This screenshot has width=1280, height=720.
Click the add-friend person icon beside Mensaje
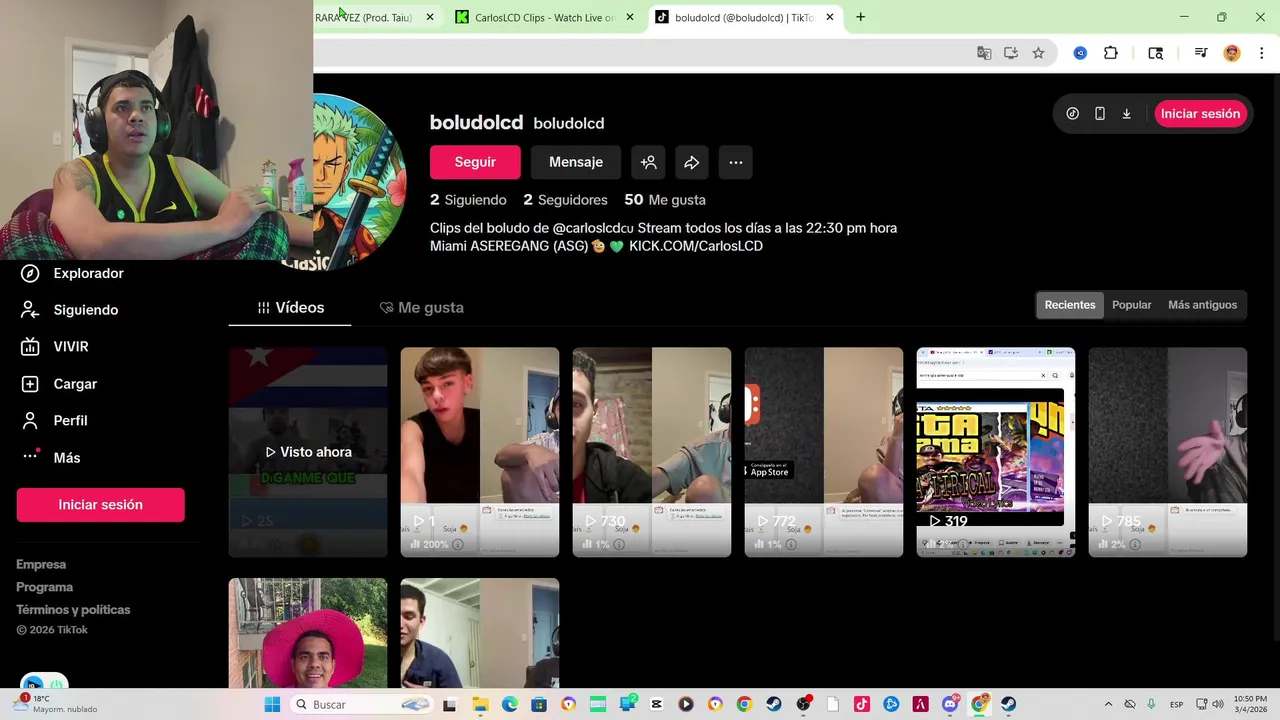coord(648,162)
